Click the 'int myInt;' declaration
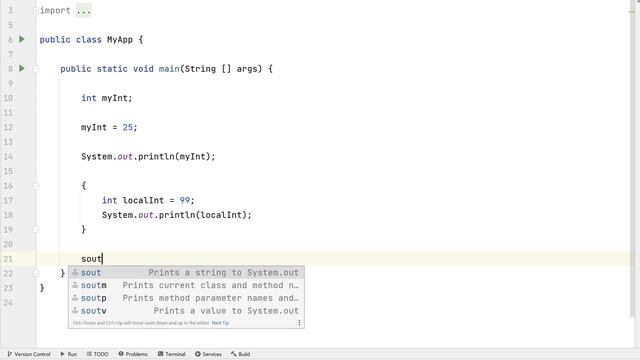640x360 pixels. [x=107, y=98]
